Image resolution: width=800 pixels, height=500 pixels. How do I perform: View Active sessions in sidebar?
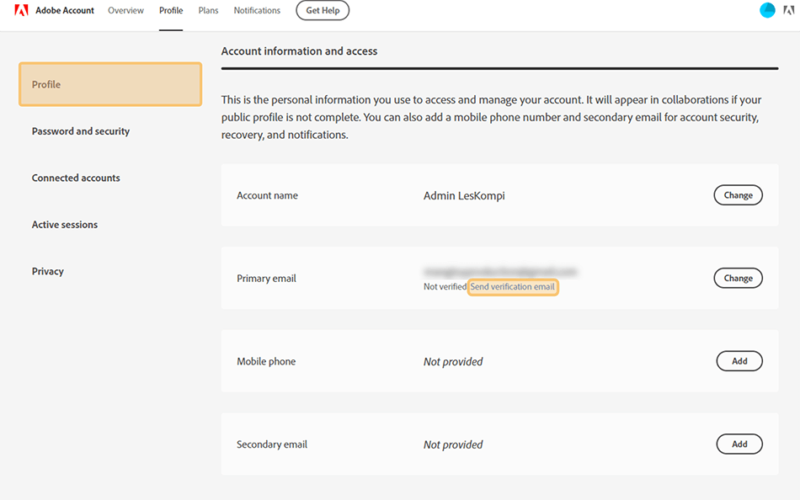[65, 224]
